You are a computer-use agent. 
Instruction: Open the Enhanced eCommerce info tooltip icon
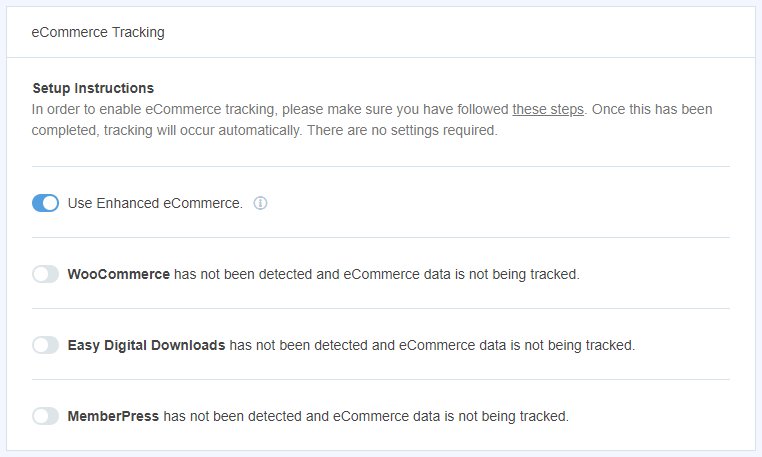[x=260, y=203]
